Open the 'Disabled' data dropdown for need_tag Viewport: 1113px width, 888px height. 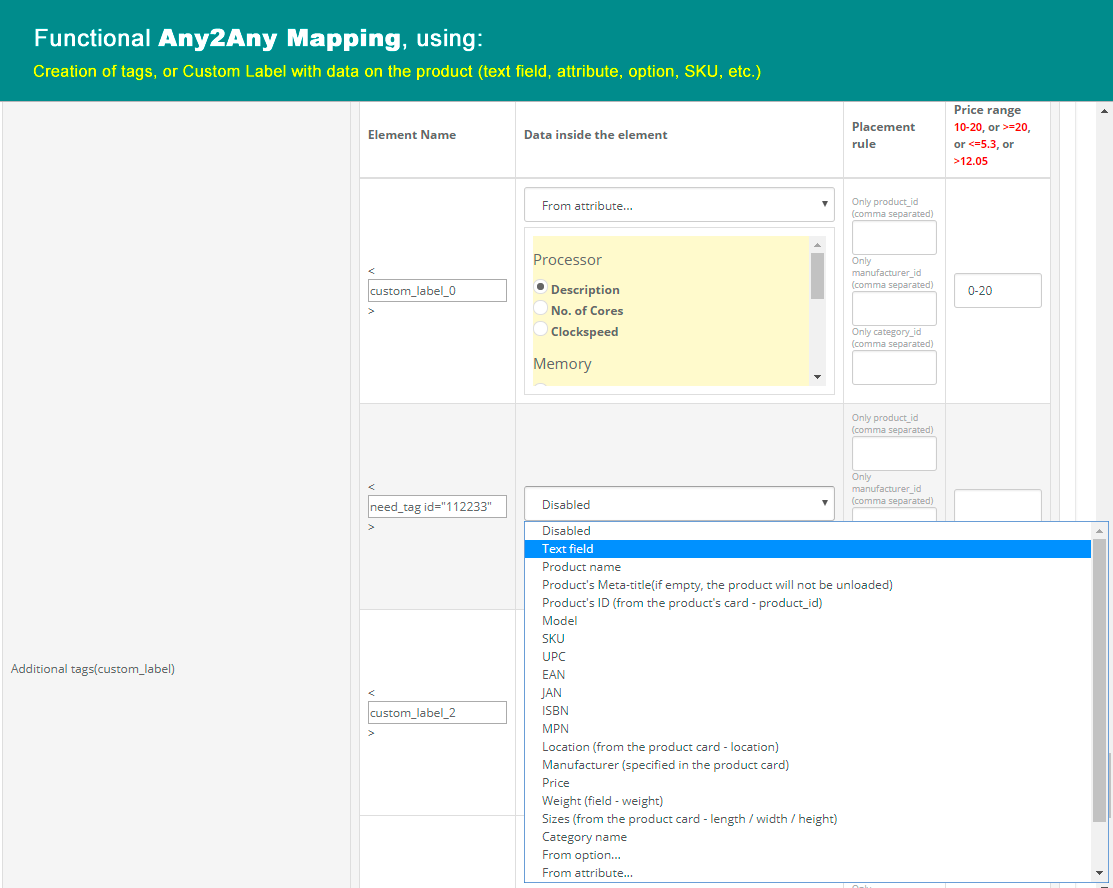[679, 504]
